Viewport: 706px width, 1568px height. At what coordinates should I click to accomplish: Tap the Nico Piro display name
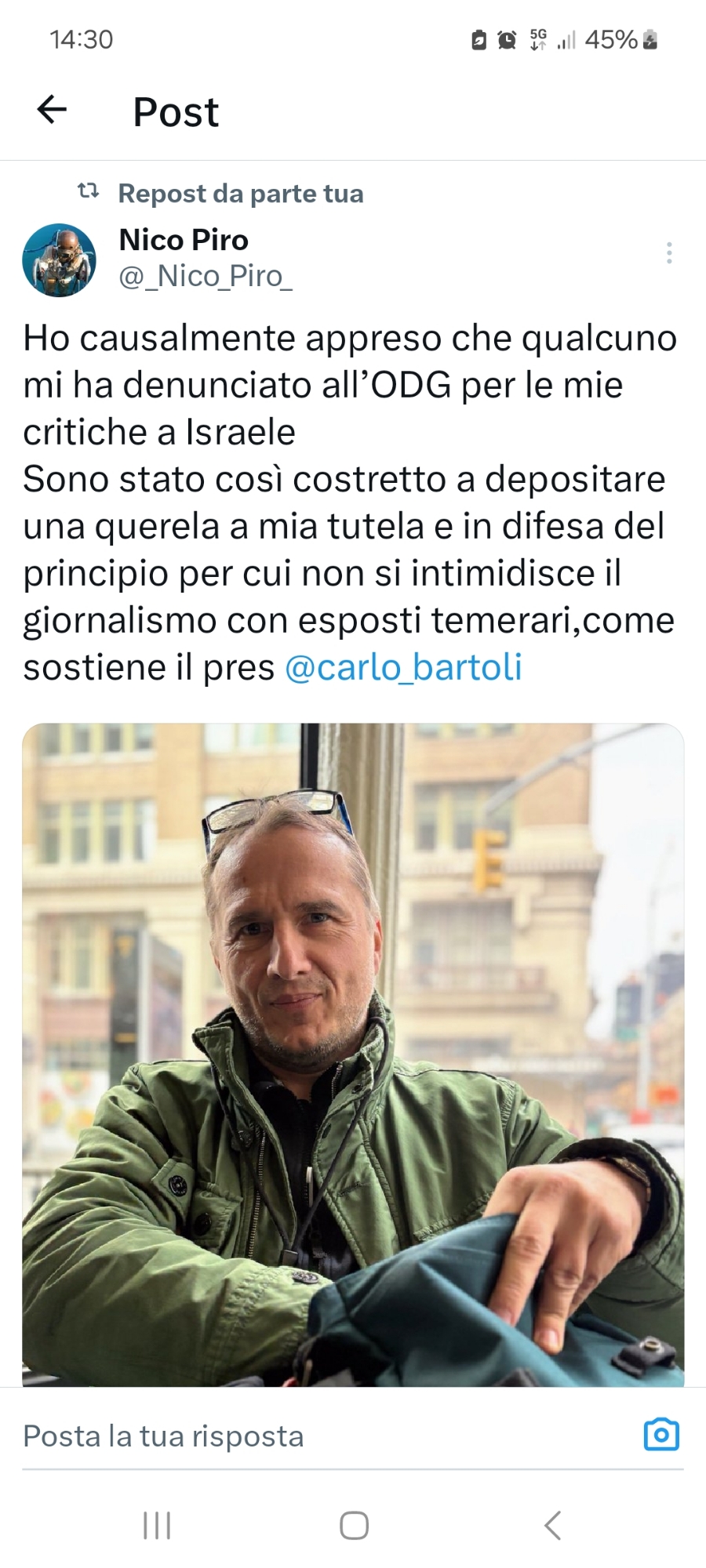point(184,240)
